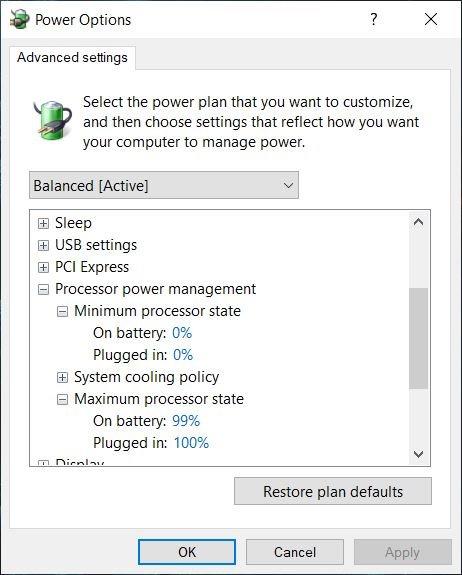Open the Balanced [Active] power plan dropdown
This screenshot has height=575, width=462.
pos(164,185)
